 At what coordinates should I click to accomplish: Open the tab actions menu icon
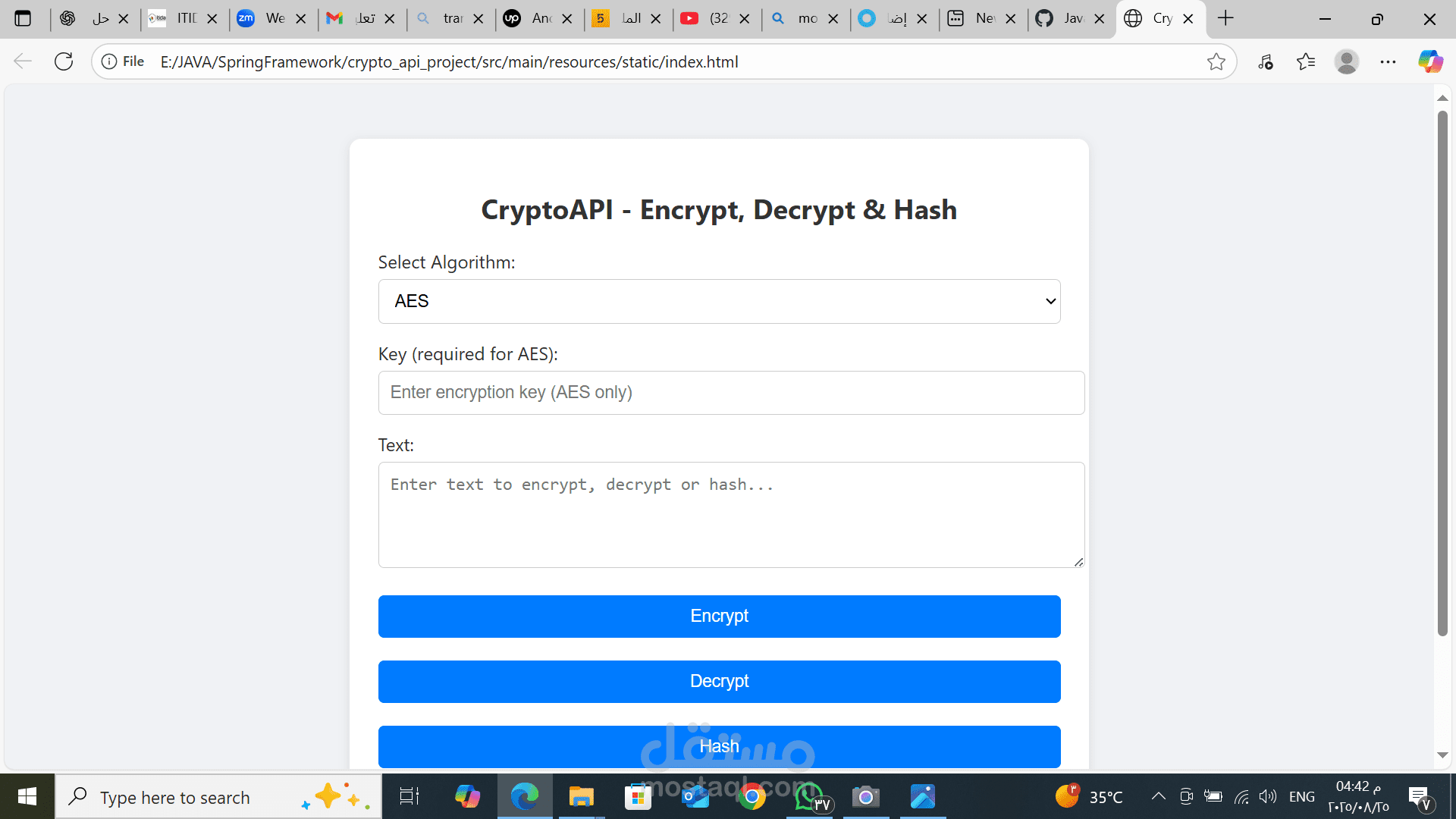23,18
